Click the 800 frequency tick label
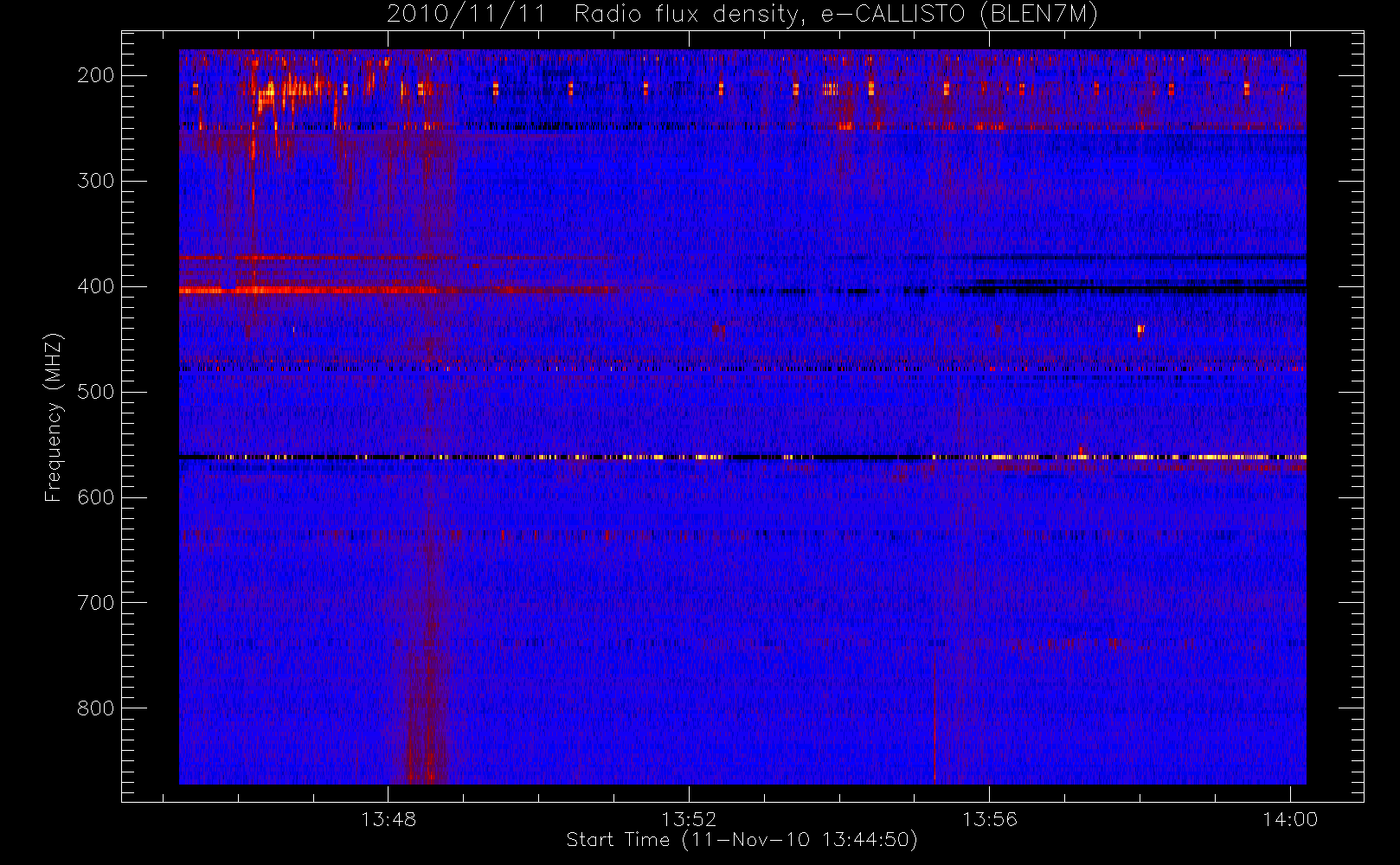 click(96, 708)
